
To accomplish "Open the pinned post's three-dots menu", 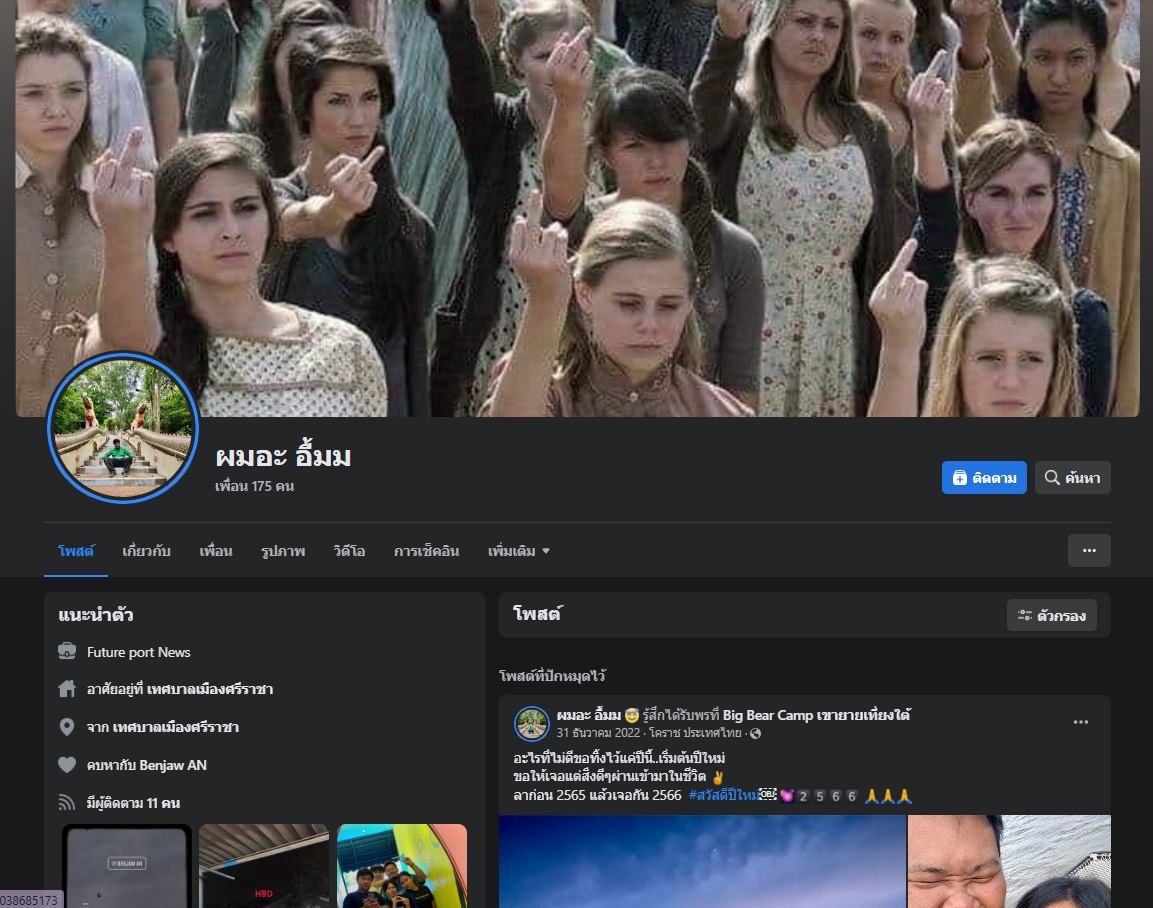I will point(1080,723).
